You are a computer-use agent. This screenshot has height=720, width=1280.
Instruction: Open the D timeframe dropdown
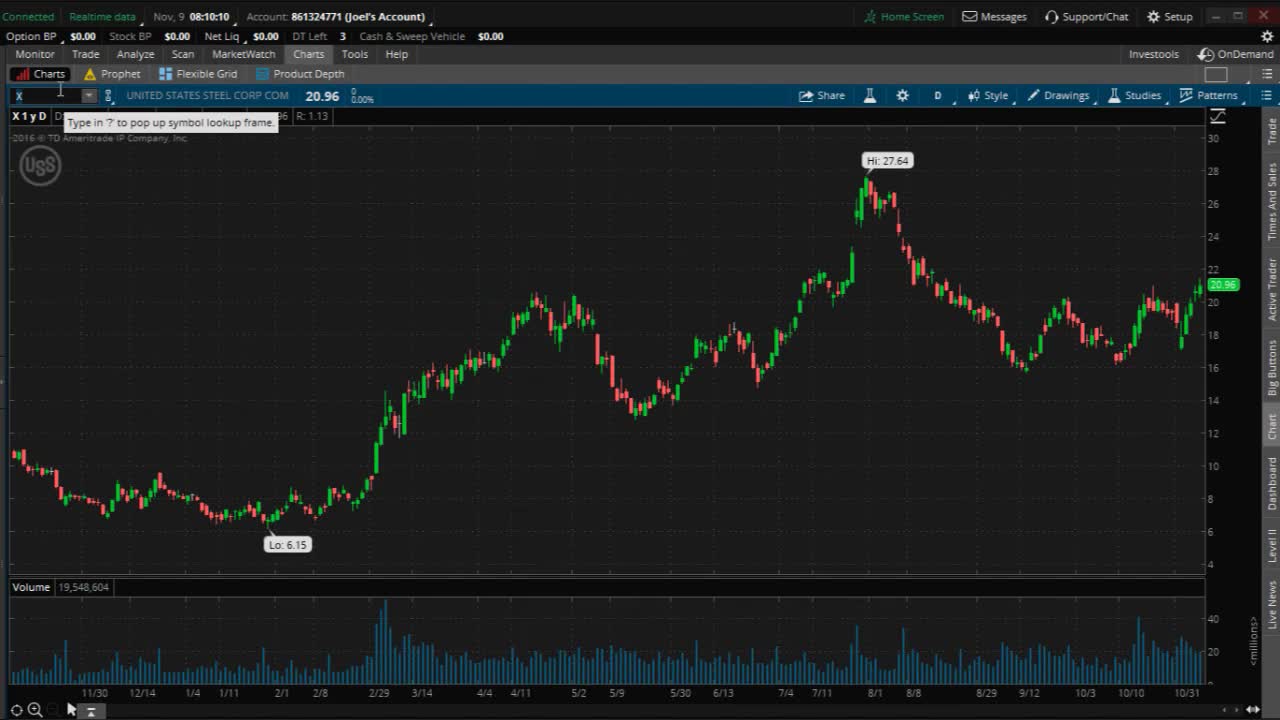pyautogui.click(x=938, y=96)
